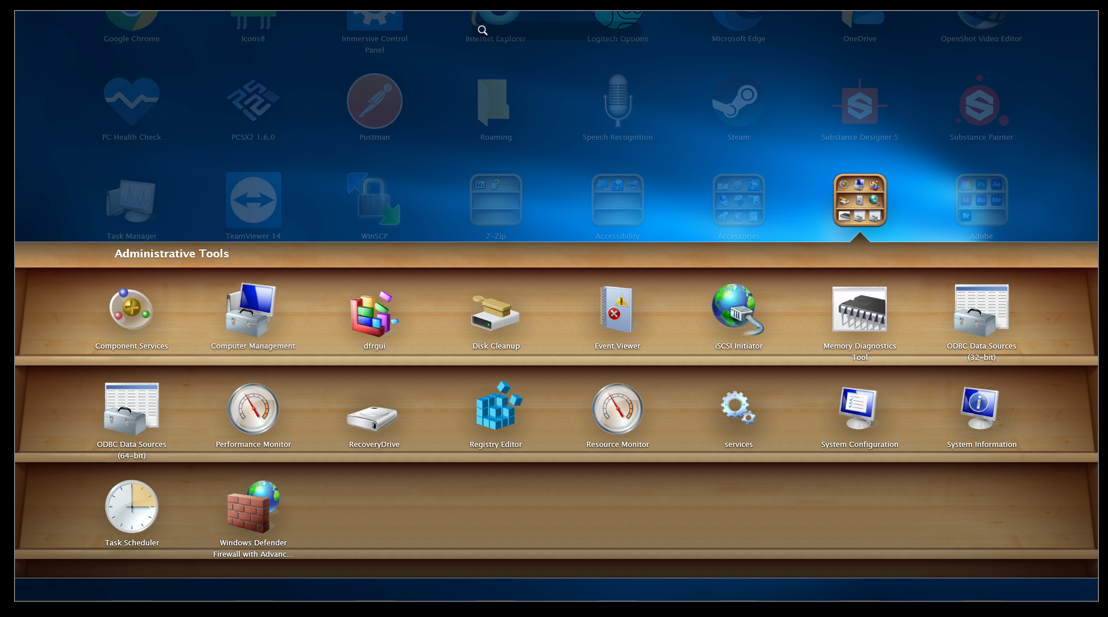Open the services gear icon

coord(738,409)
